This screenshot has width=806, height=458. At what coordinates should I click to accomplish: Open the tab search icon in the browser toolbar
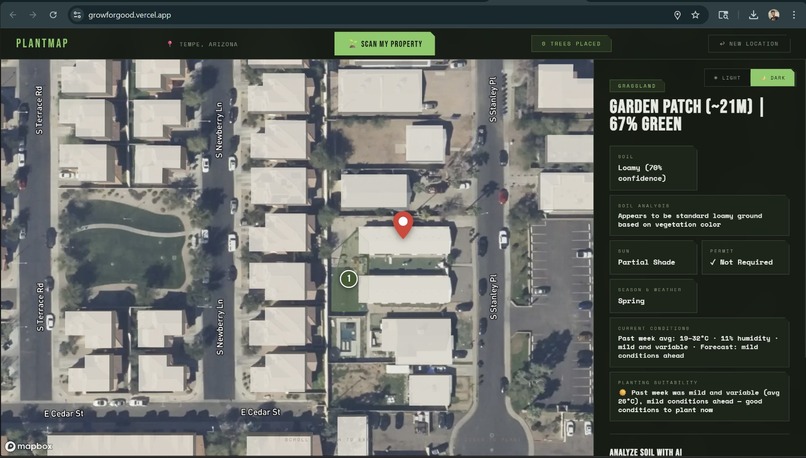point(723,15)
